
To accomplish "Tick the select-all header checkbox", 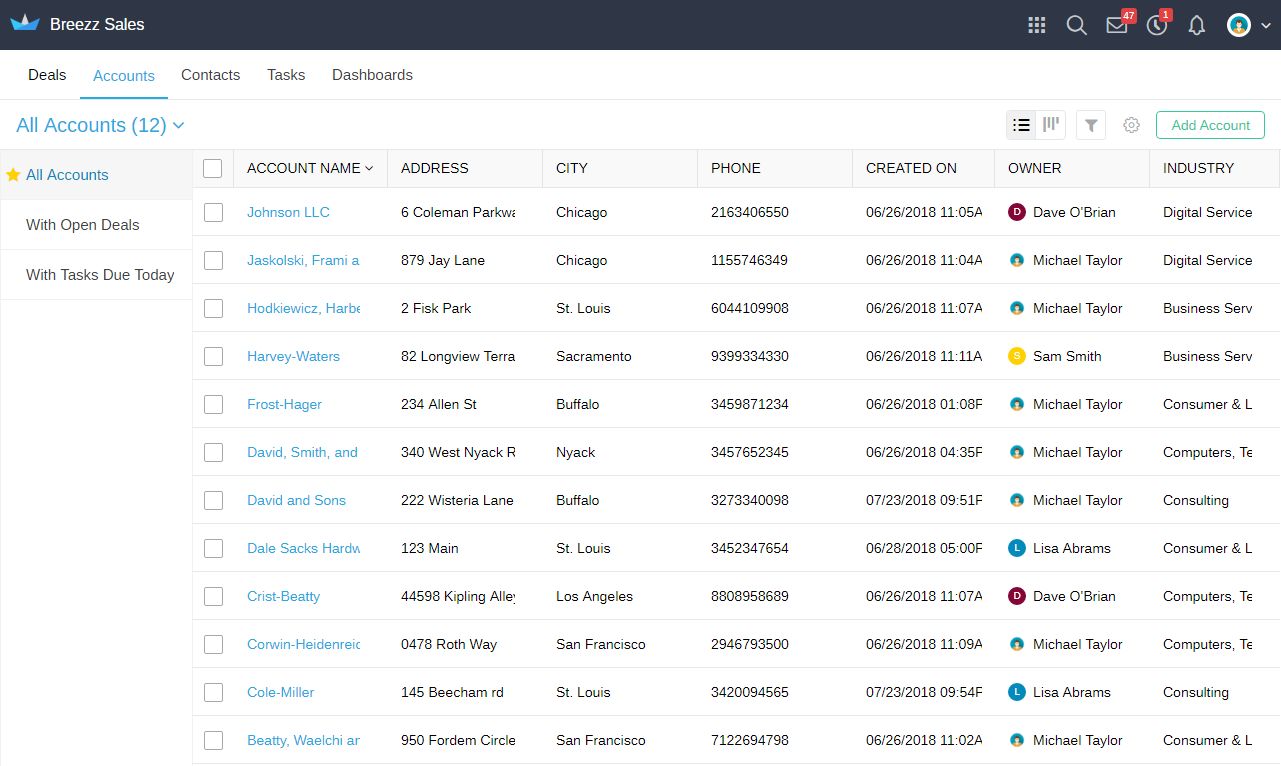I will click(x=213, y=168).
